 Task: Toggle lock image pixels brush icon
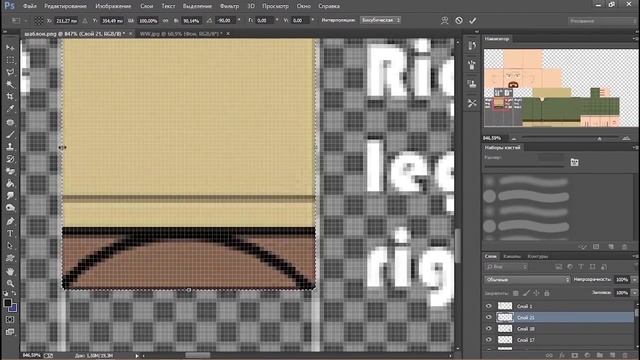coord(526,293)
